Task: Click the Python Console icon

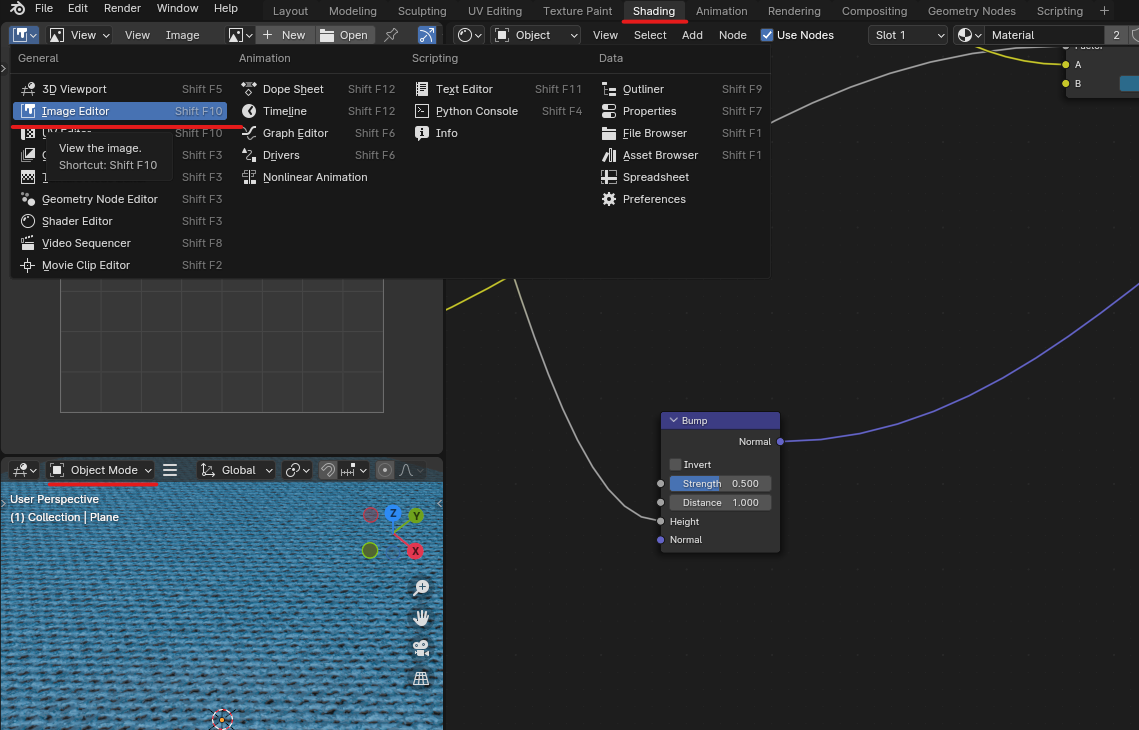Action: (421, 111)
